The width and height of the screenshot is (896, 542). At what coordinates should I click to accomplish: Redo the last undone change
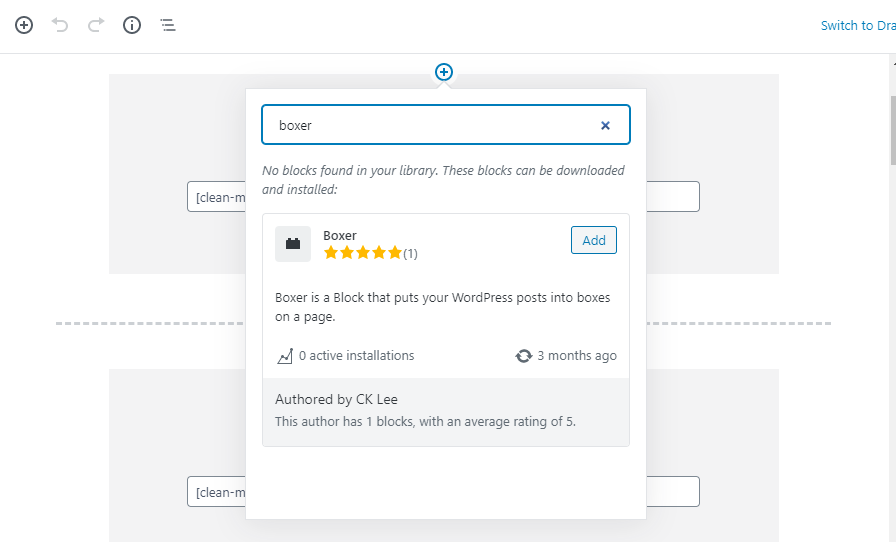96,25
